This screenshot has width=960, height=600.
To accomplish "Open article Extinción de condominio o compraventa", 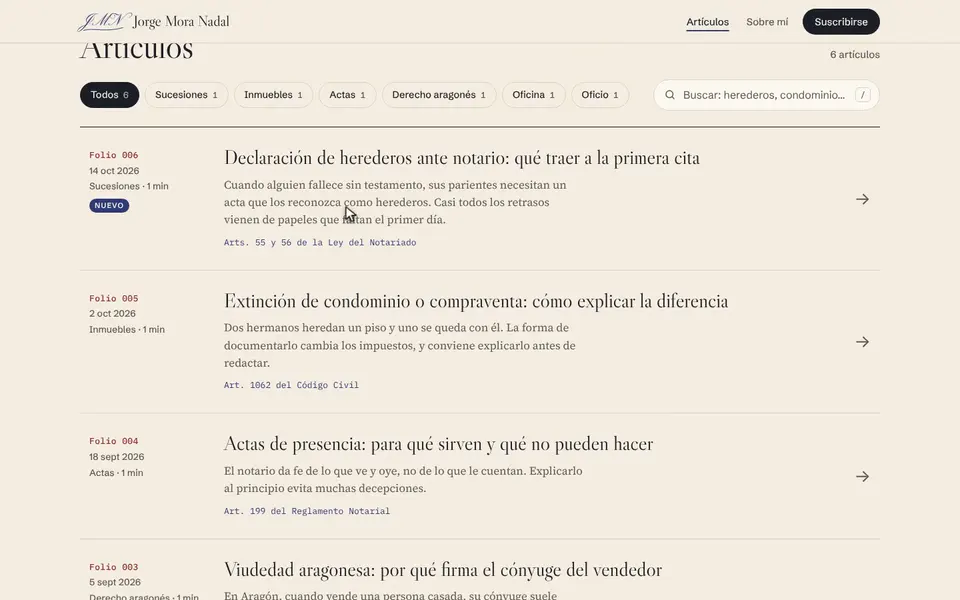I will pos(476,301).
